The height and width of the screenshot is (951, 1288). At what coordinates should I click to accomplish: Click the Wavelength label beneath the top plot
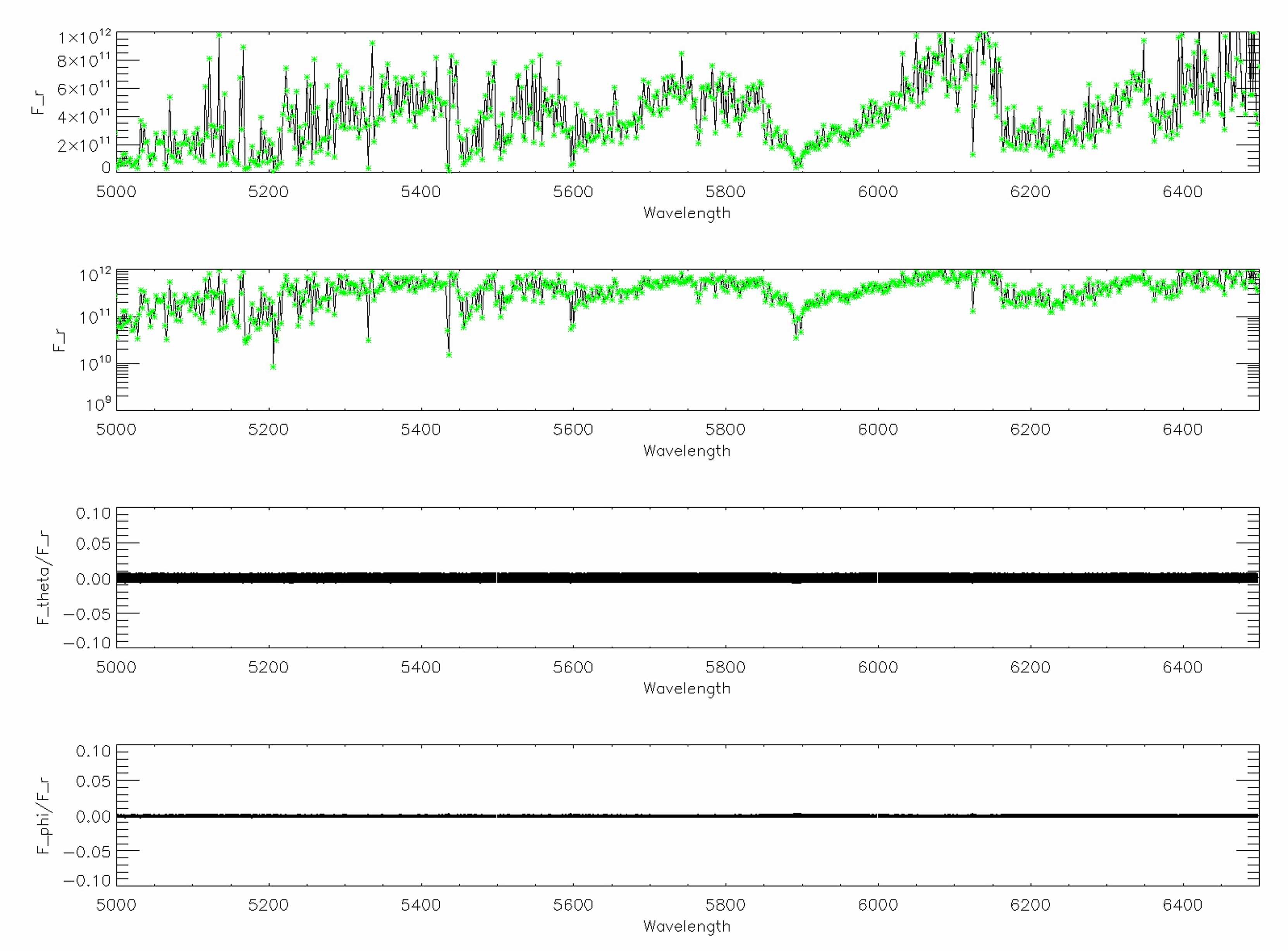coord(687,214)
